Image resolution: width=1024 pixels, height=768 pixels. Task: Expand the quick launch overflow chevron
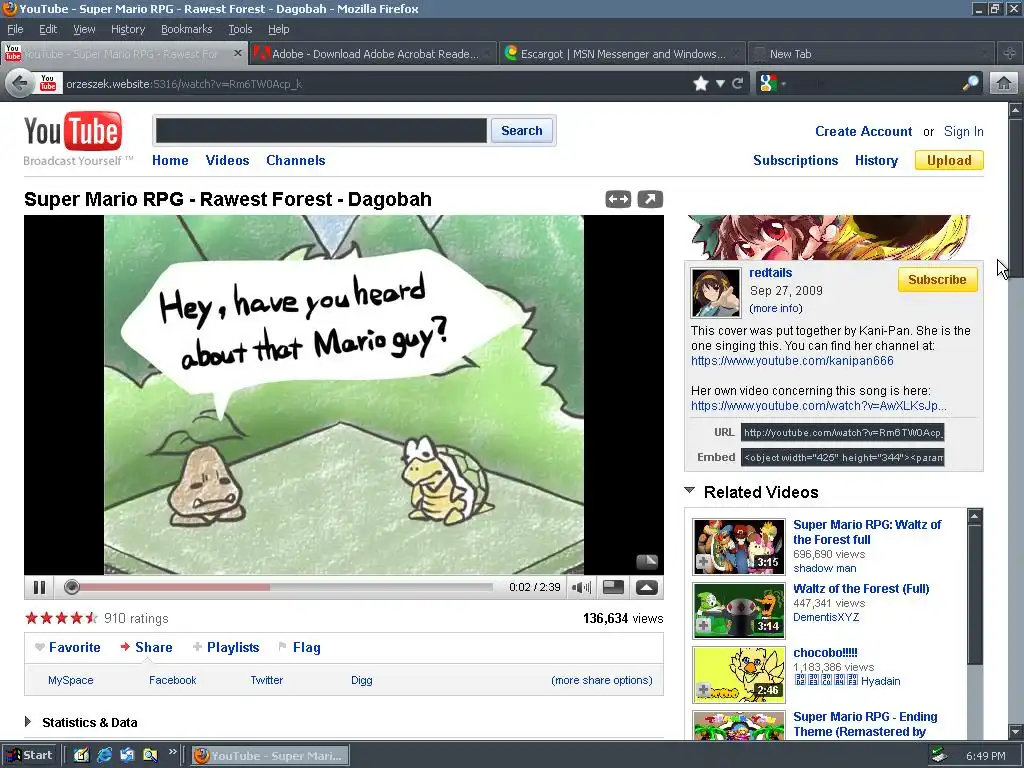172,752
